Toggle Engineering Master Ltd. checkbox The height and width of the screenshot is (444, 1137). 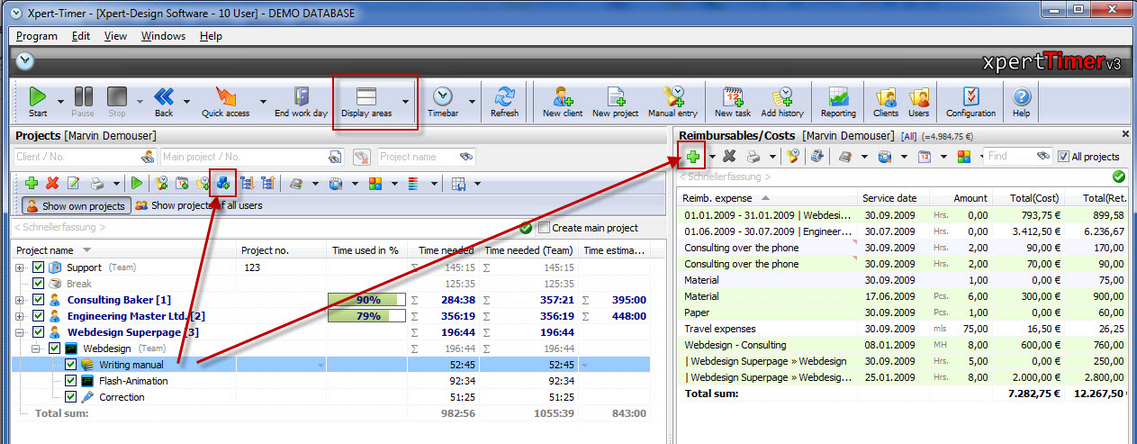click(38, 316)
